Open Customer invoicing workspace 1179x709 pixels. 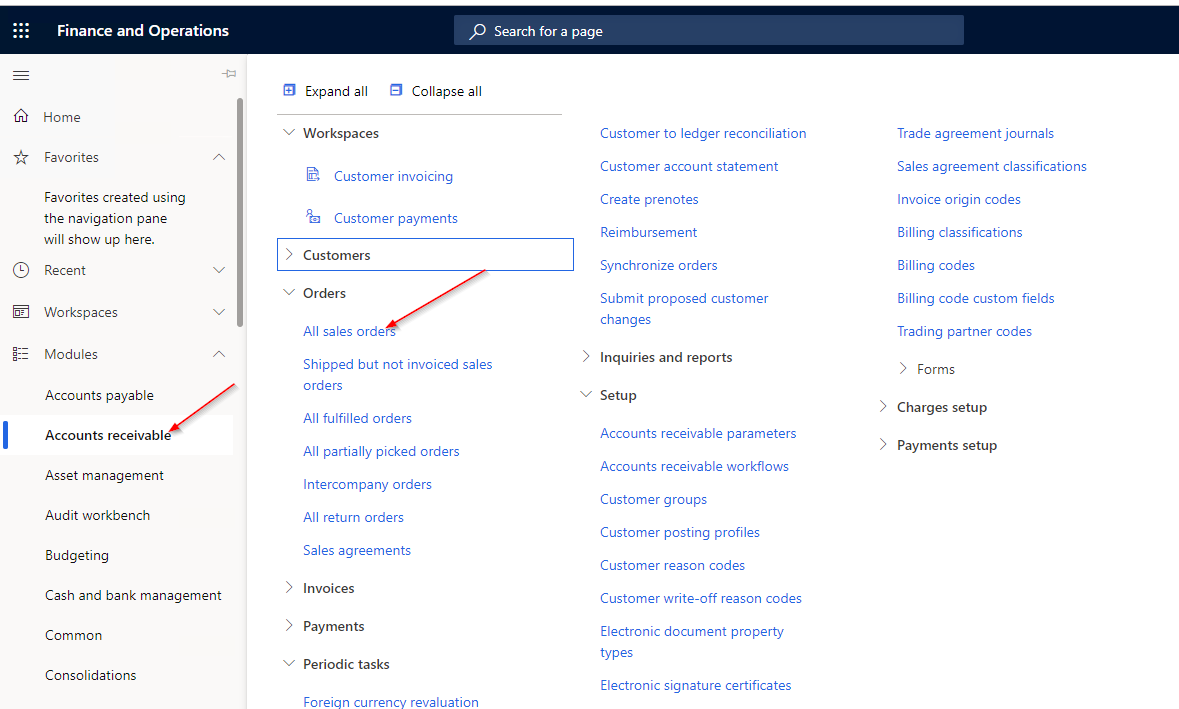[393, 176]
